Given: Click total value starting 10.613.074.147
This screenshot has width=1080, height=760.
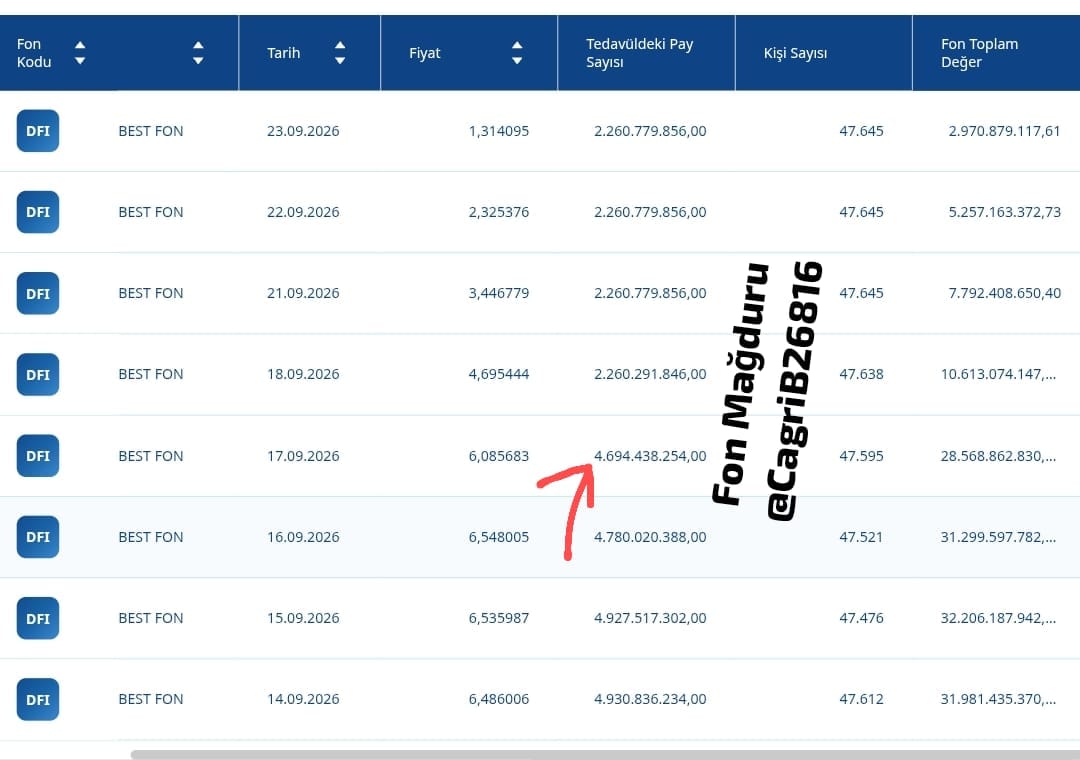Looking at the screenshot, I should coord(998,374).
